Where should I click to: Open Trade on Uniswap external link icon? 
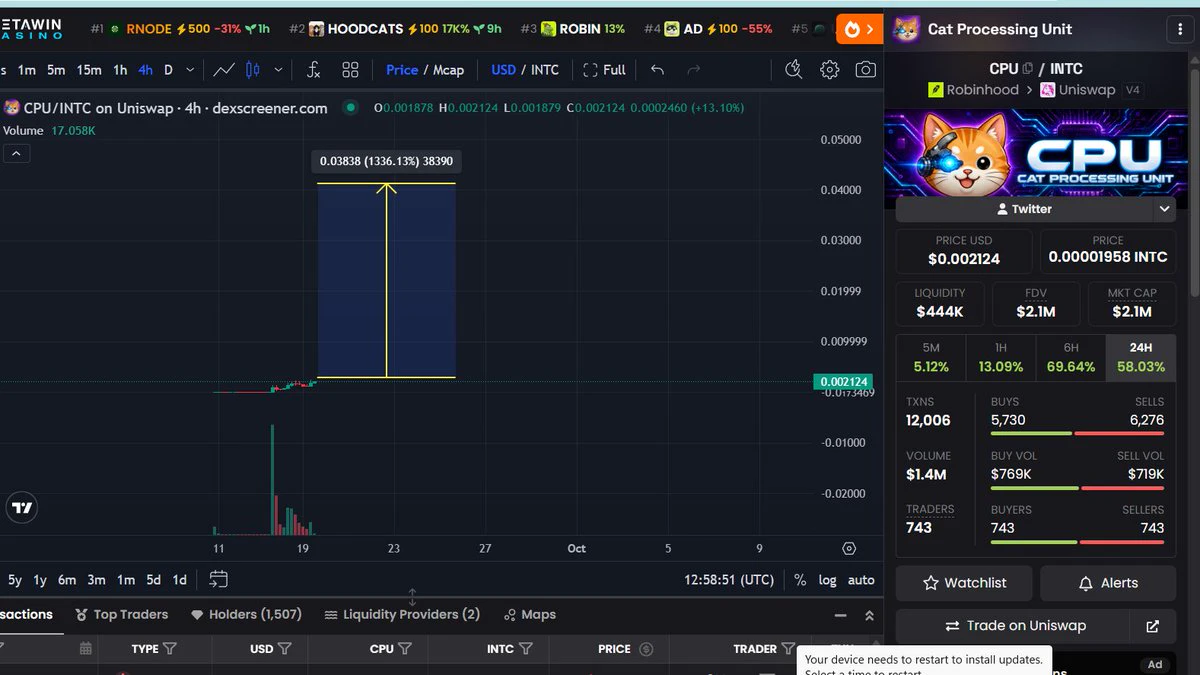pos(1152,626)
